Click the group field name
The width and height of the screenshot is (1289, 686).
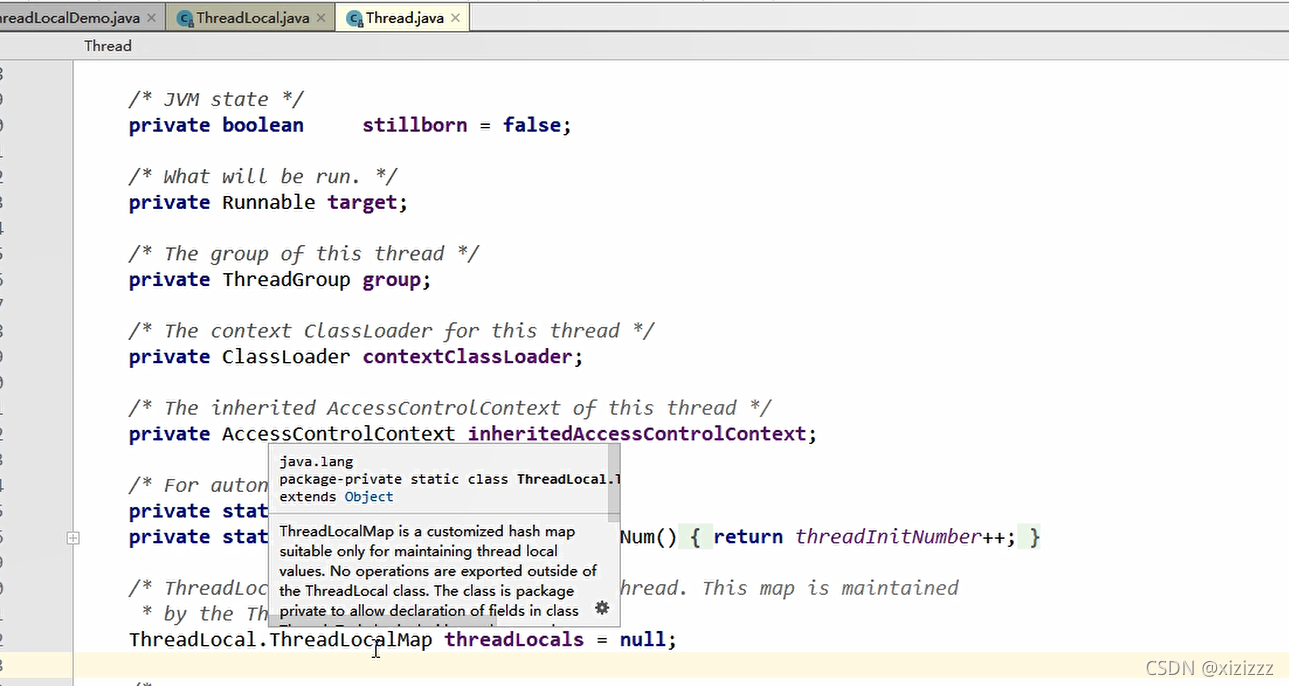click(391, 280)
